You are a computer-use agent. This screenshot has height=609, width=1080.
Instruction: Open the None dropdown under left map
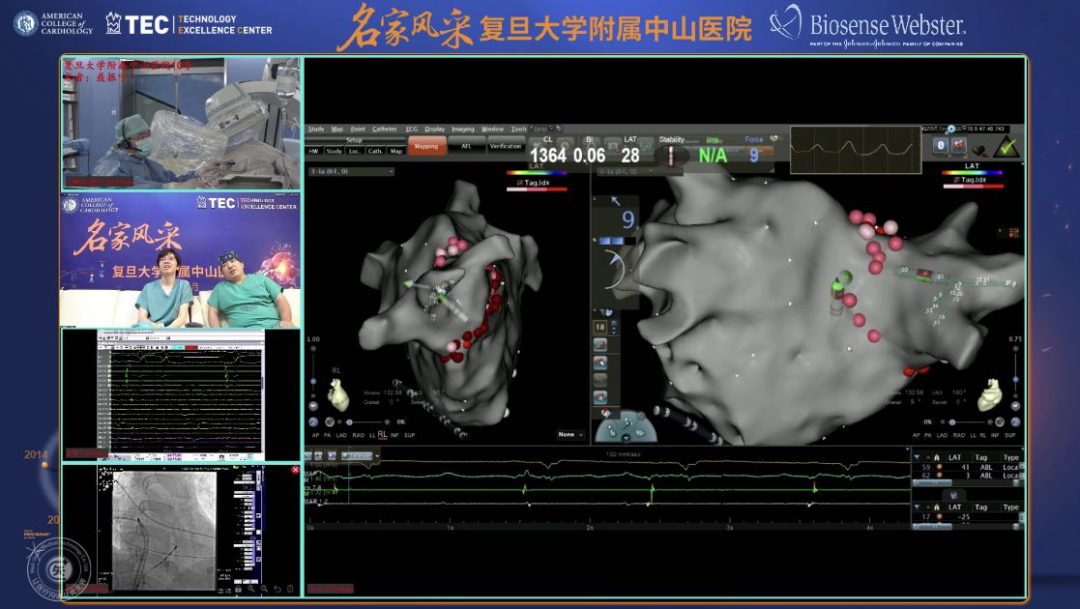pos(571,435)
